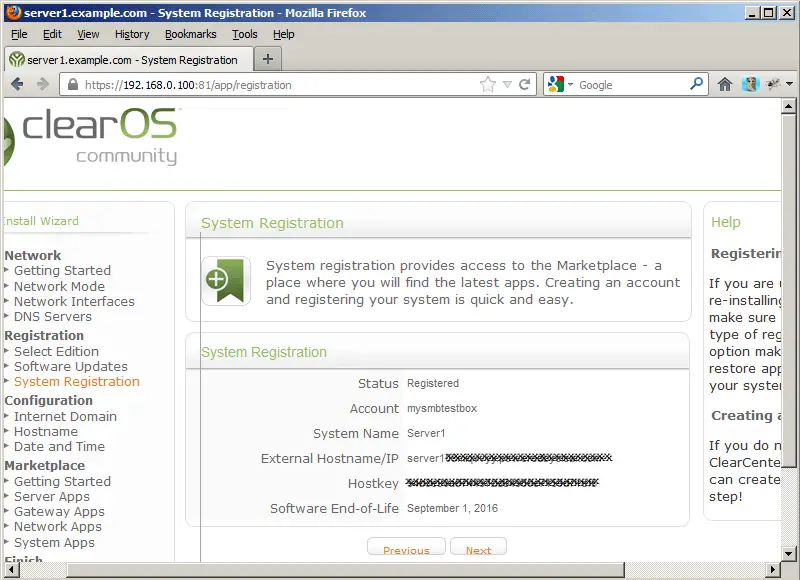Open the Network Mode wizard step
The image size is (800, 580).
[59, 286]
